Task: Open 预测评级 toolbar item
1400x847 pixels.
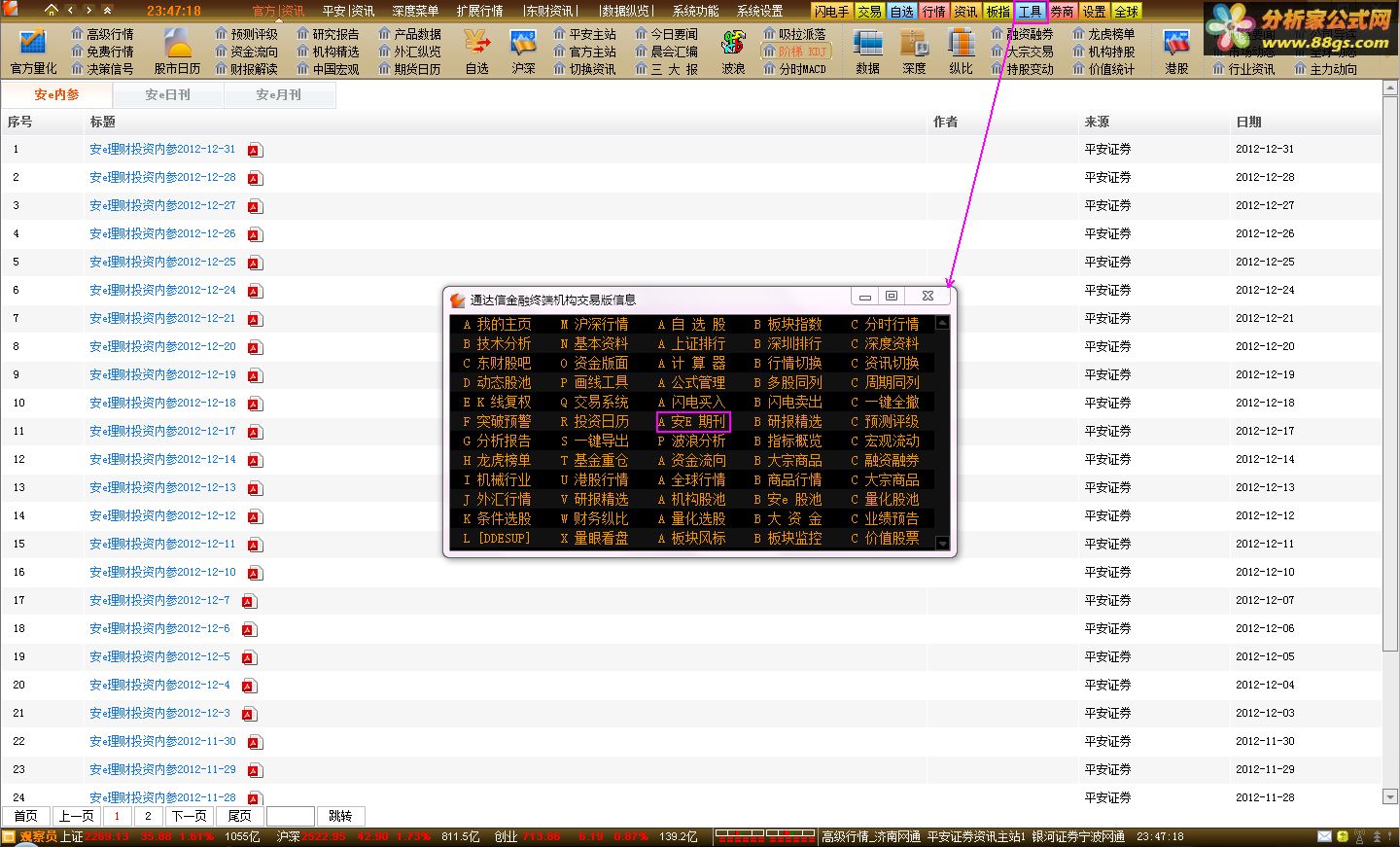Action: pyautogui.click(x=246, y=34)
